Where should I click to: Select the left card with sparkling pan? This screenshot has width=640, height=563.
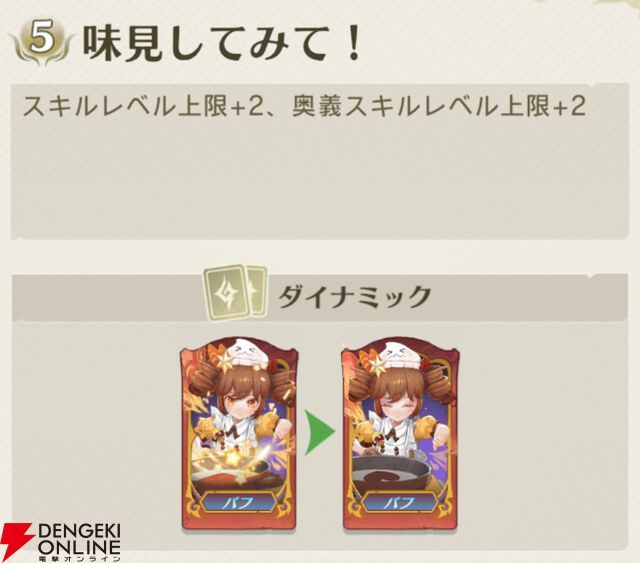click(x=240, y=434)
